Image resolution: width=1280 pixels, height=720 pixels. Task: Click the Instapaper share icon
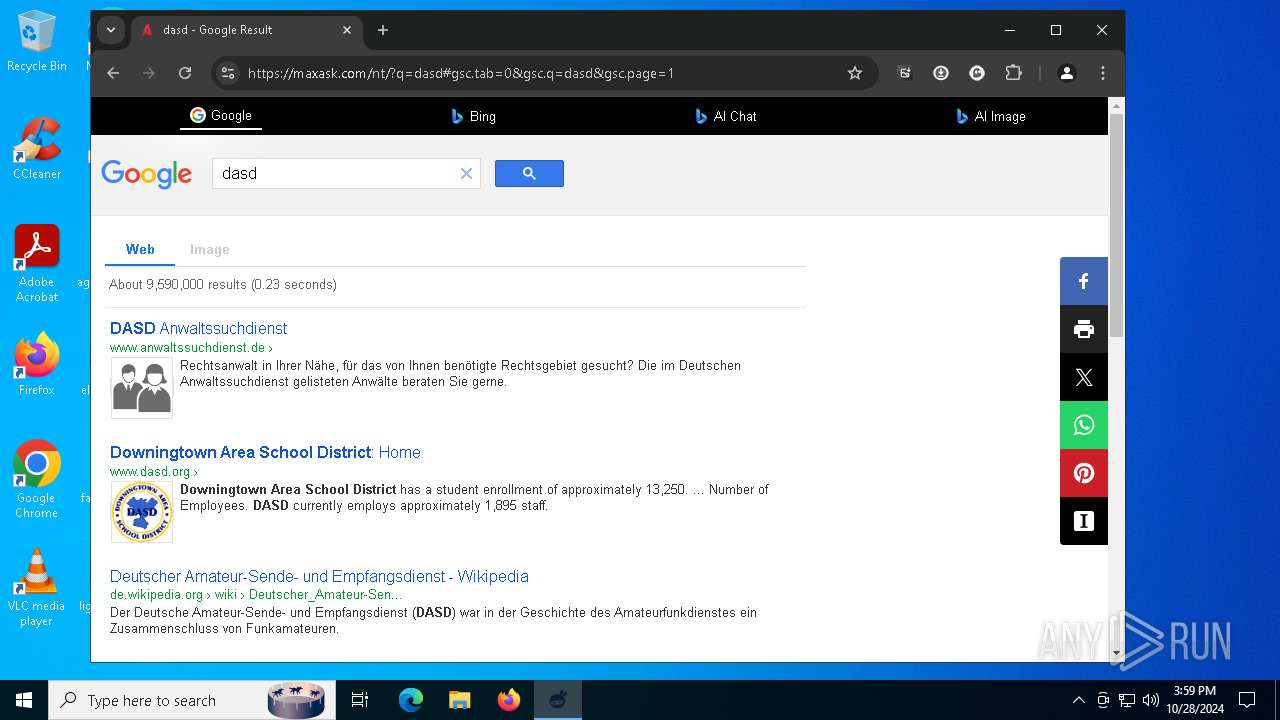pos(1084,521)
